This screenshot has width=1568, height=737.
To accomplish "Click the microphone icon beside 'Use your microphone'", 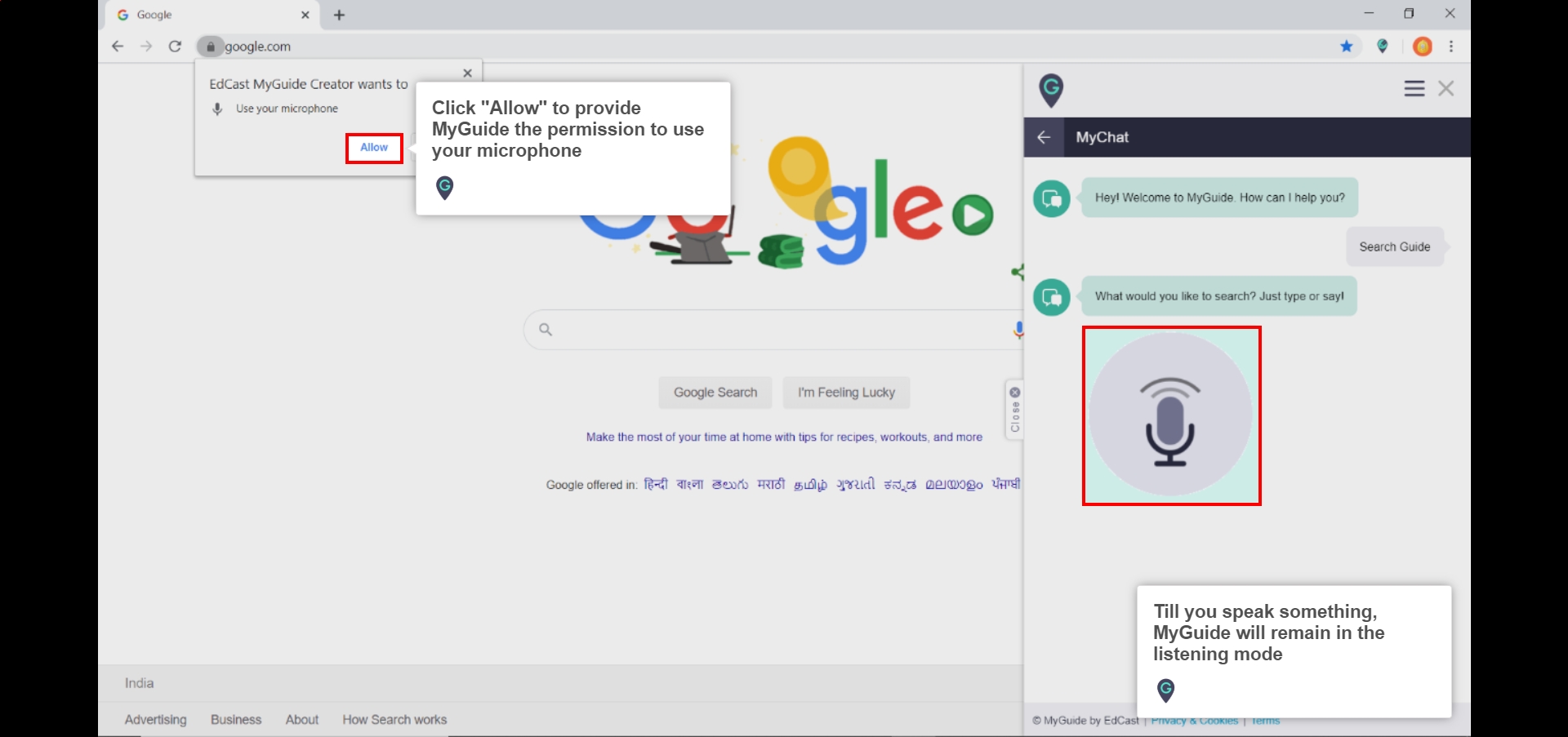I will pyautogui.click(x=217, y=109).
